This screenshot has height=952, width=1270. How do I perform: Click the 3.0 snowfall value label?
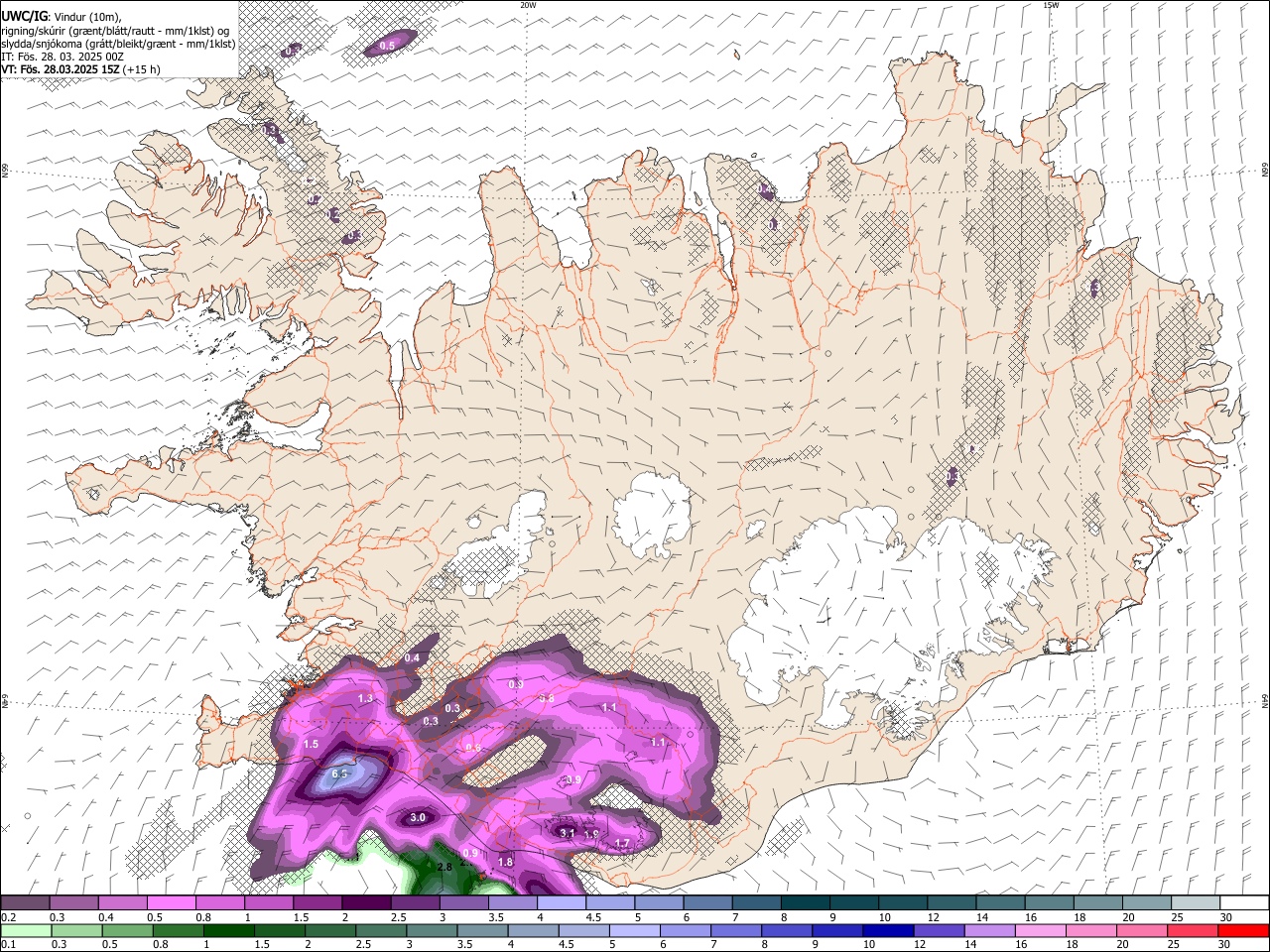click(x=418, y=818)
